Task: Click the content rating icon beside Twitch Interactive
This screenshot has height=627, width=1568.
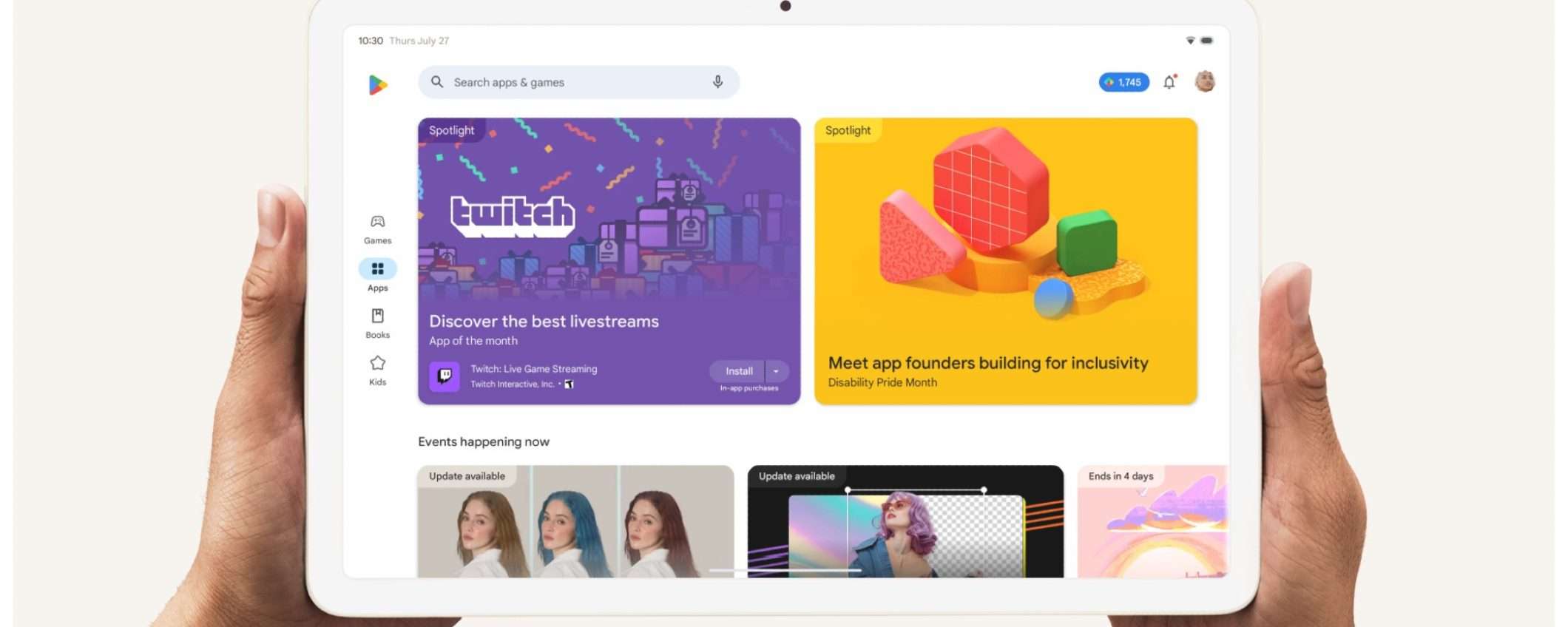Action: (x=569, y=384)
